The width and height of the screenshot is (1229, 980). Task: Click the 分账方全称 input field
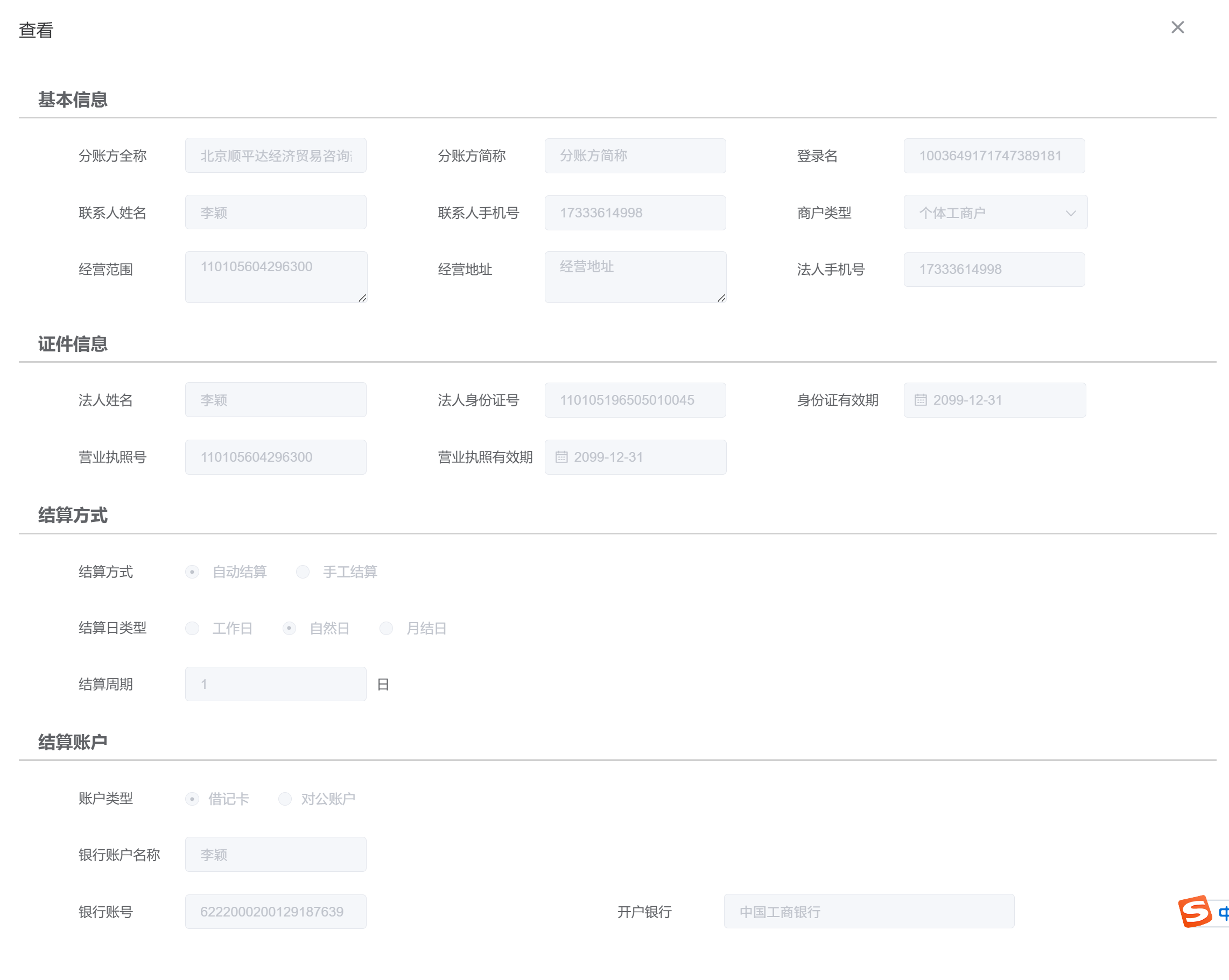(x=275, y=156)
